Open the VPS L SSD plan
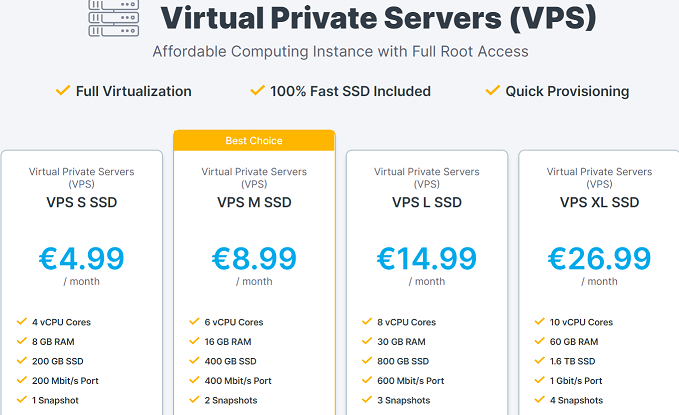679x415 pixels. (427, 202)
